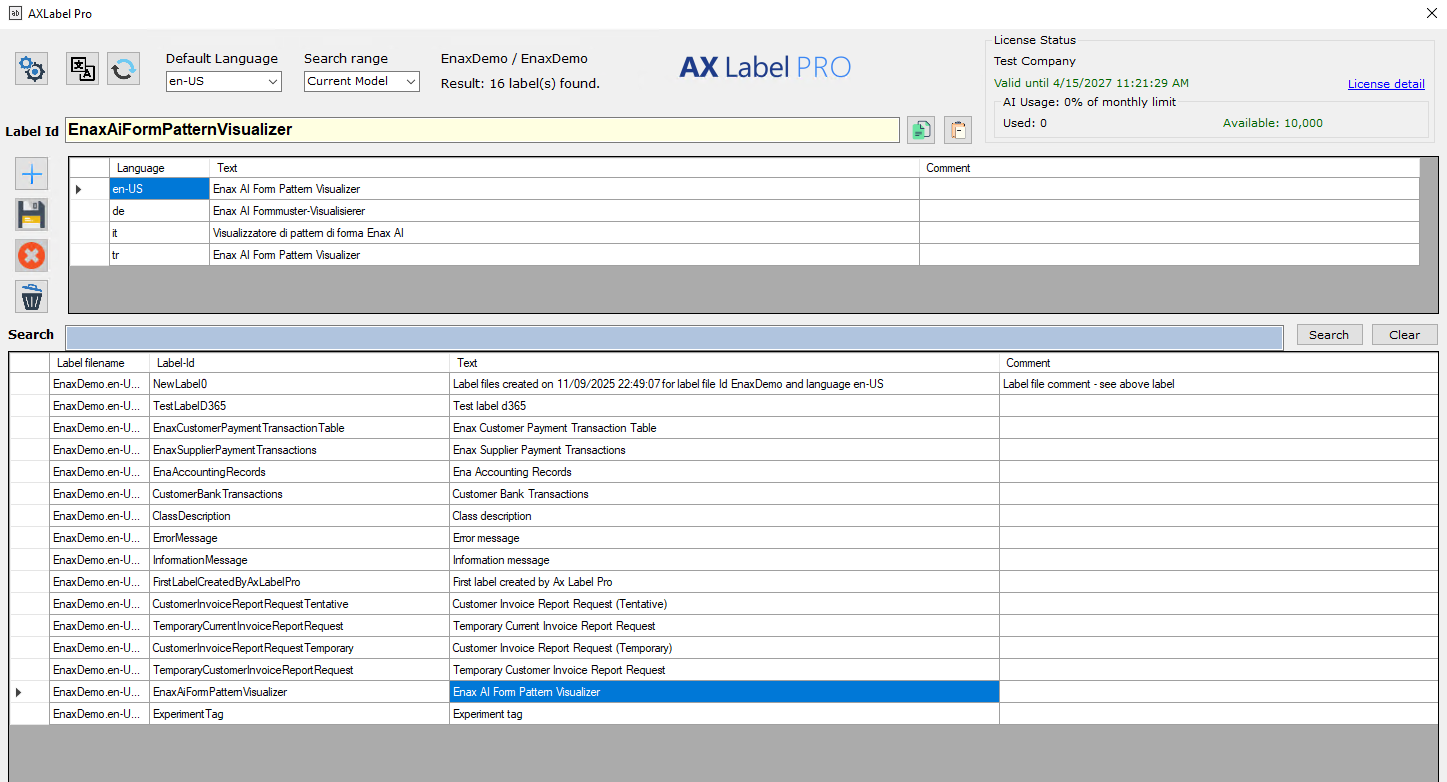The width and height of the screenshot is (1447, 782).
Task: Click the 'Experiment tag' text cell
Action: point(724,714)
